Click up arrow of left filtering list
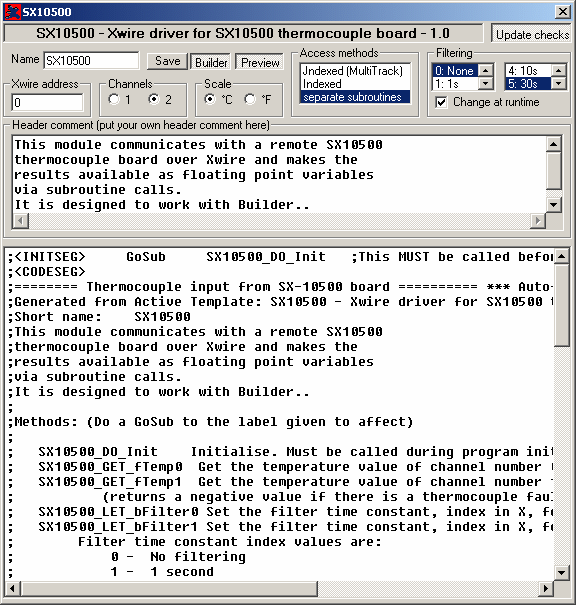This screenshot has width=576, height=605. (485, 71)
